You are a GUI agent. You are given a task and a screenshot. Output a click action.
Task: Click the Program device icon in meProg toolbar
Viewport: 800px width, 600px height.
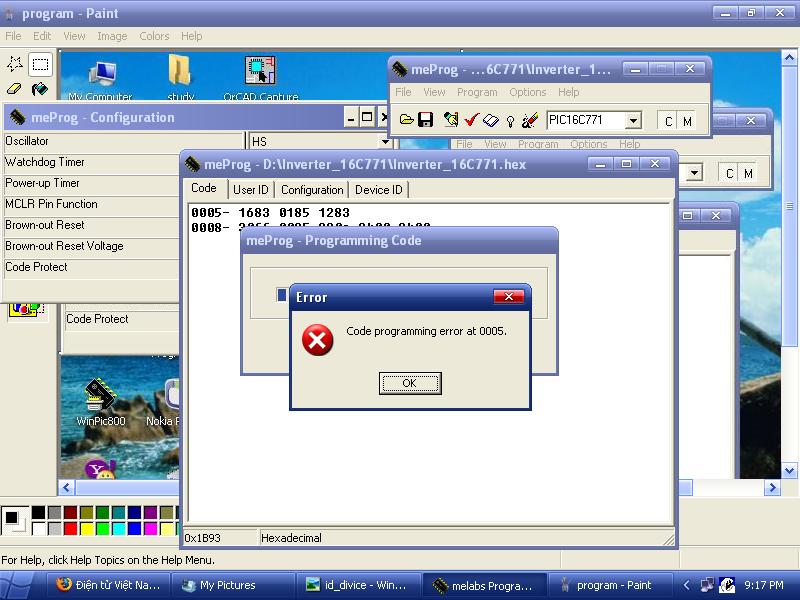tap(451, 120)
